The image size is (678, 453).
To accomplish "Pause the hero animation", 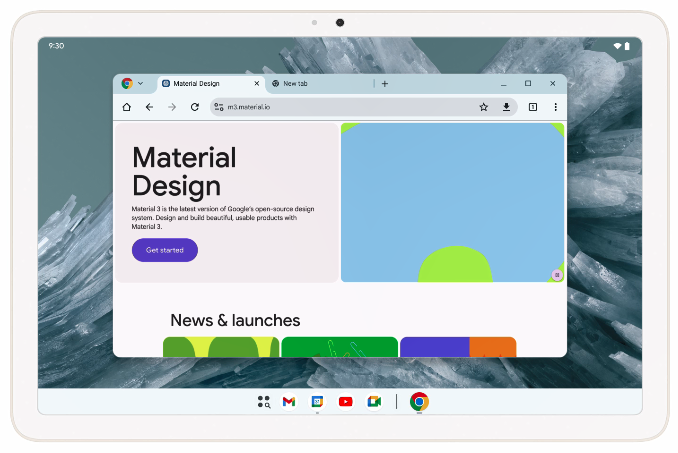I will coord(557,275).
